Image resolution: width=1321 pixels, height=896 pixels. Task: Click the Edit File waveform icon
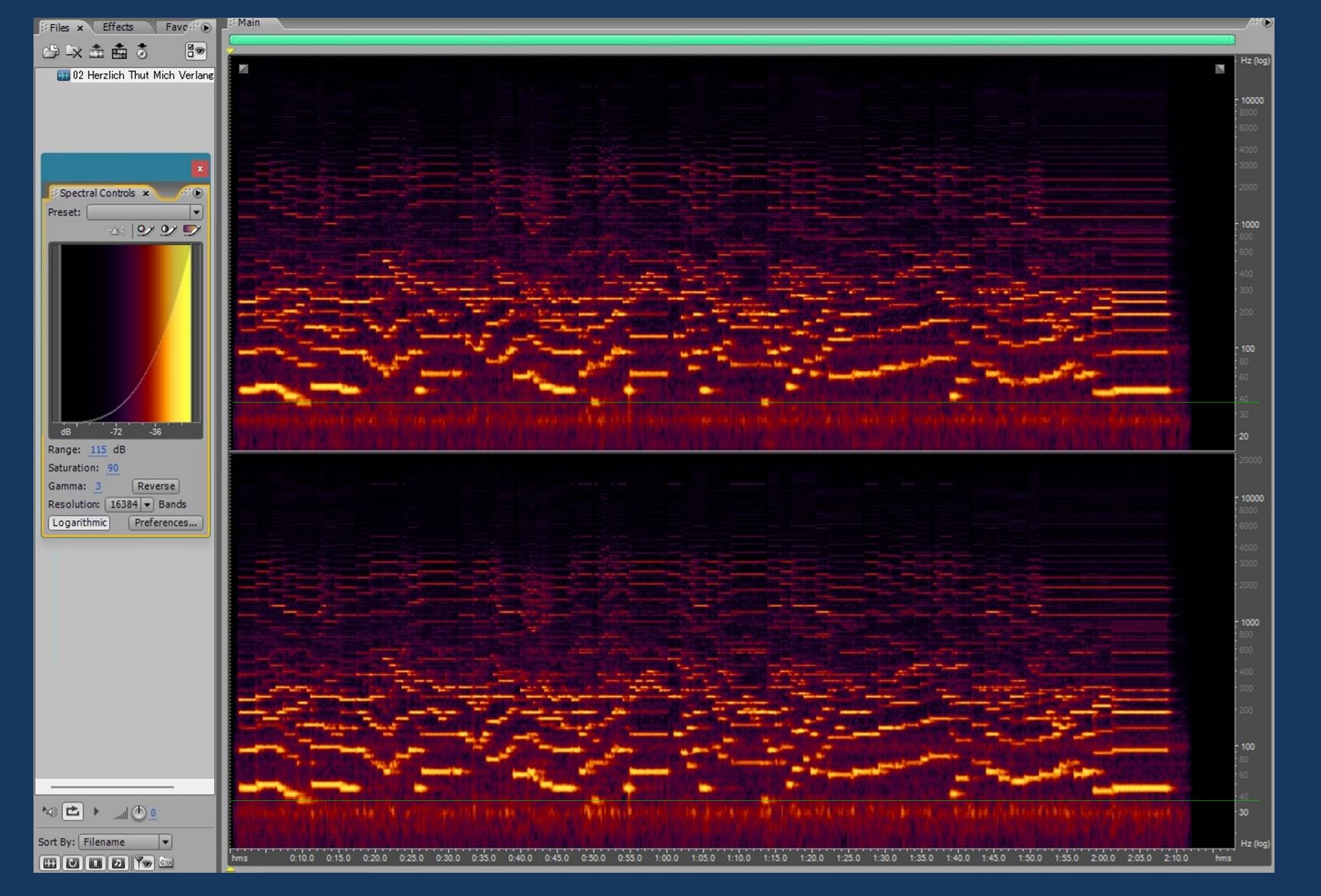pos(97,51)
